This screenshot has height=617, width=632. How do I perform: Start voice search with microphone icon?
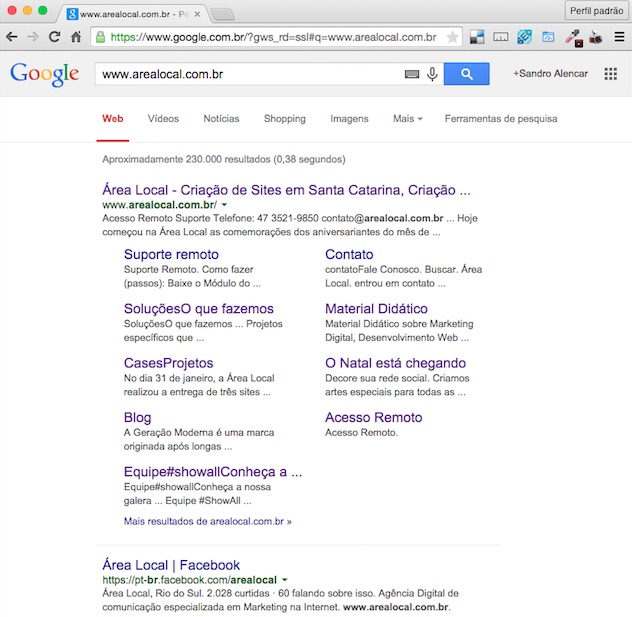tap(432, 74)
